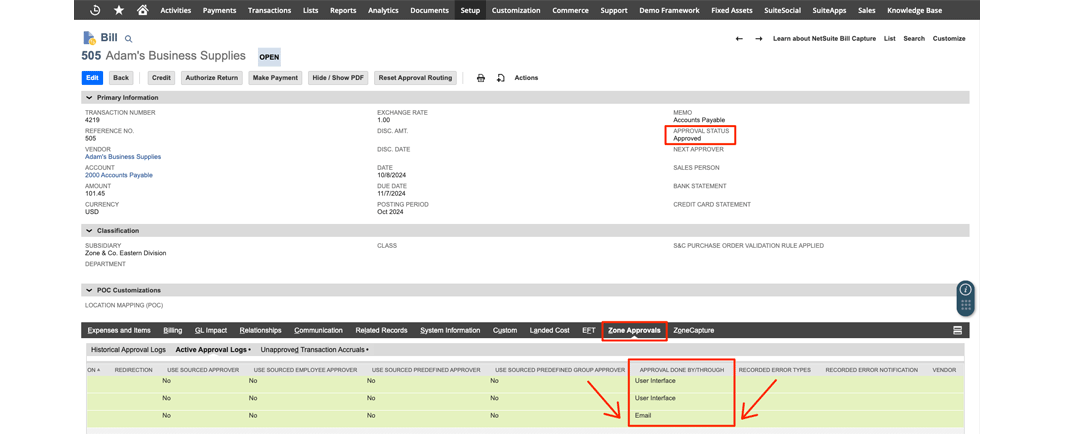
Task: Switch to the Related Records tab
Action: coord(382,331)
